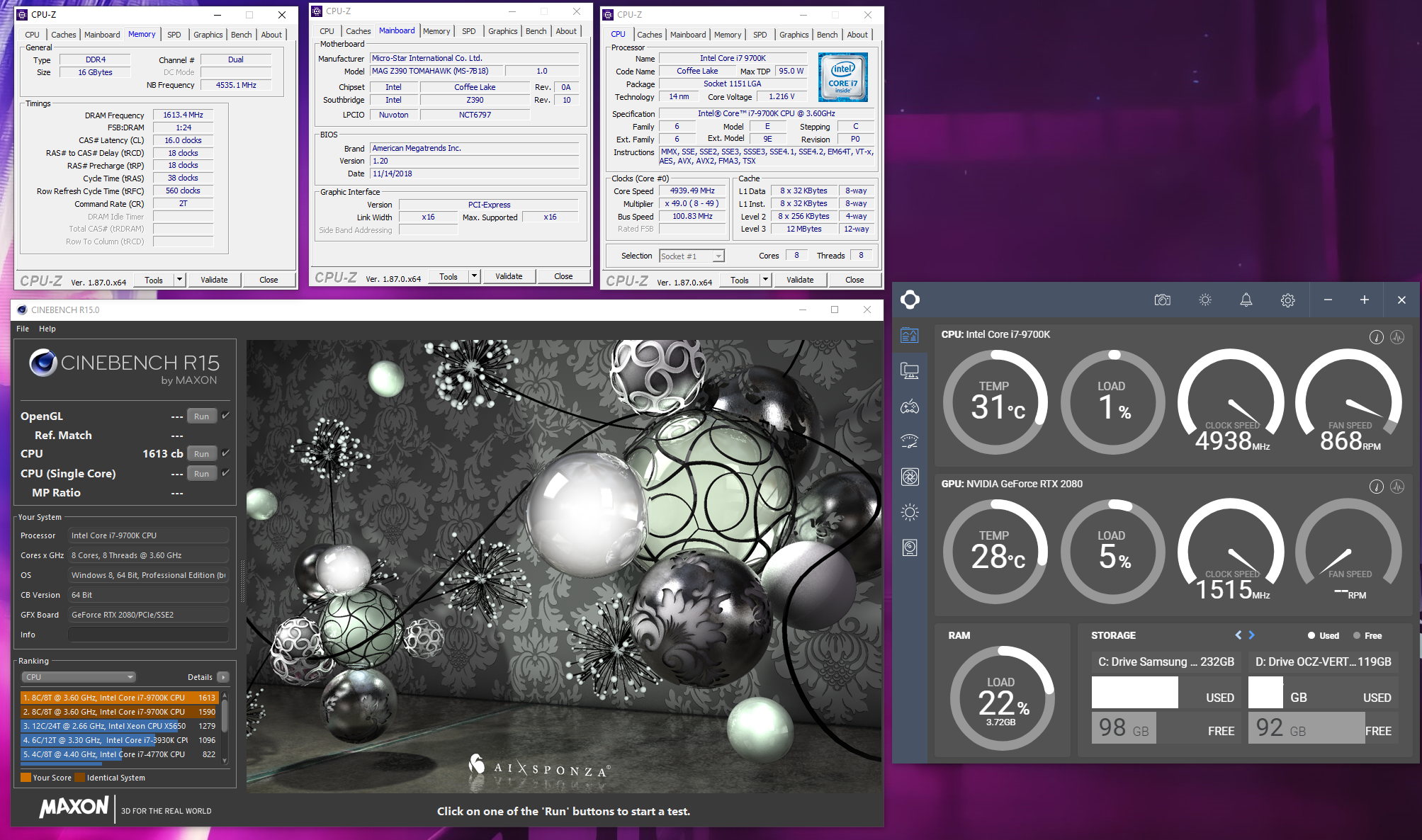Click the RAM LOAD 22% ring gauge

[x=1002, y=698]
